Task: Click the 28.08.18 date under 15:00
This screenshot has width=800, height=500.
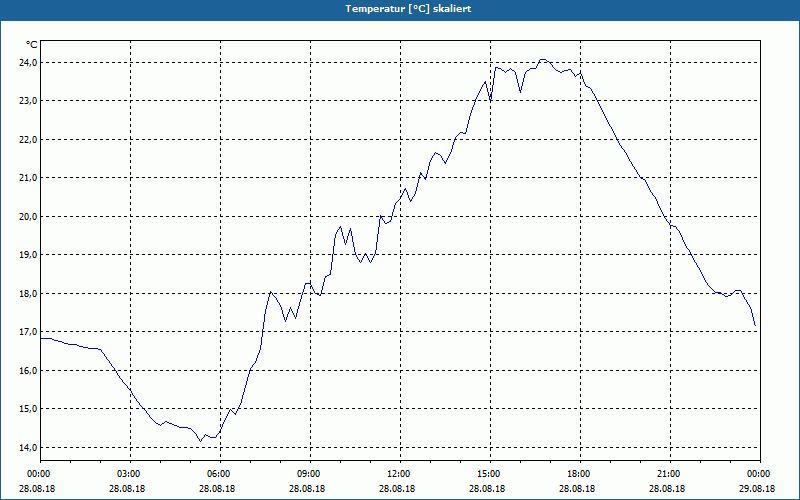Action: tap(487, 489)
